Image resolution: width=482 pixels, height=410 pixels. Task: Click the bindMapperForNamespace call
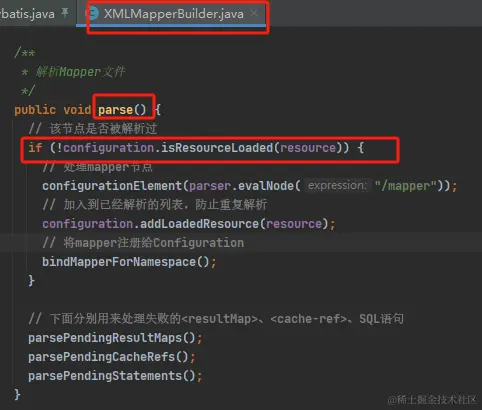(119, 262)
